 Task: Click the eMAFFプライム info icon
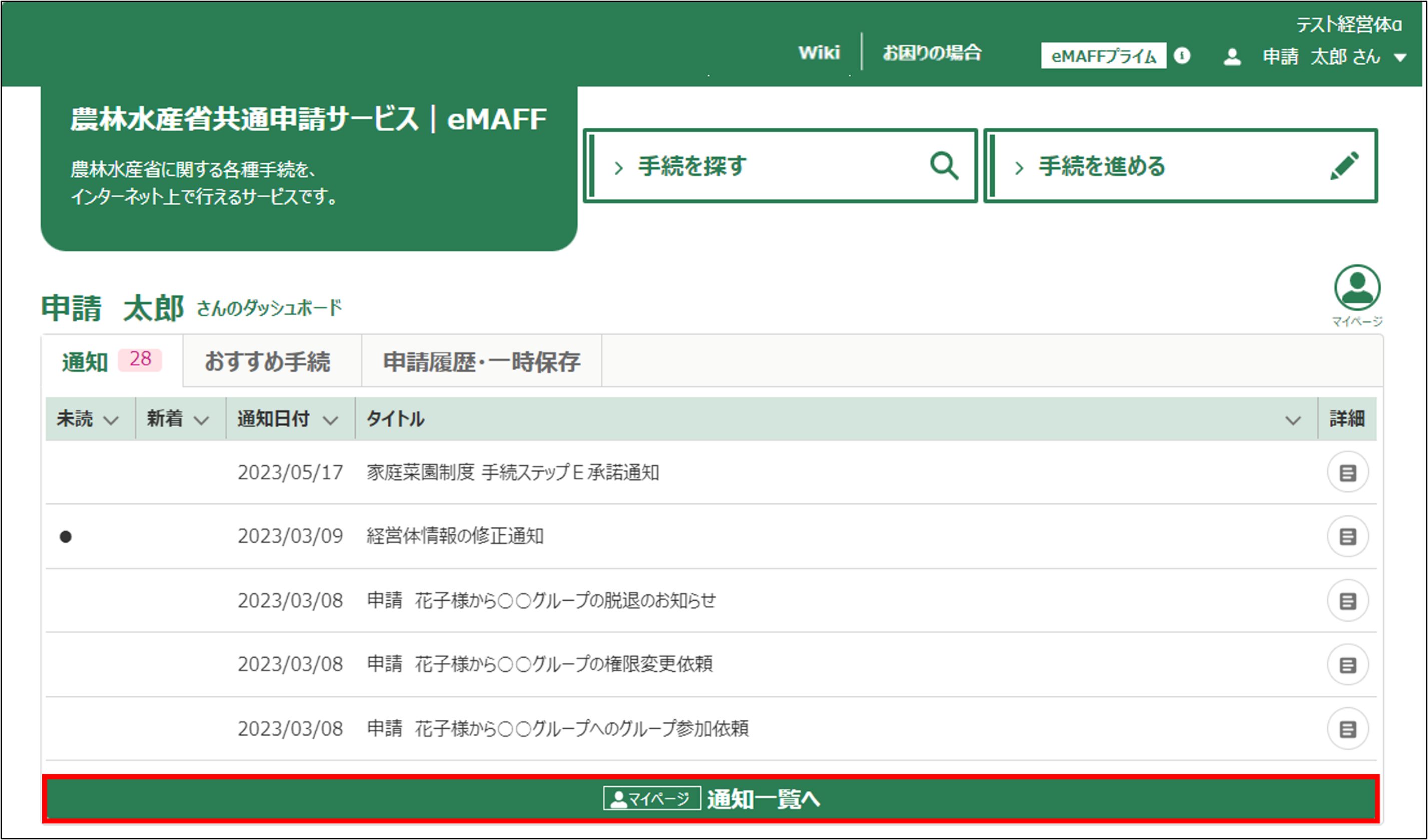point(1182,56)
